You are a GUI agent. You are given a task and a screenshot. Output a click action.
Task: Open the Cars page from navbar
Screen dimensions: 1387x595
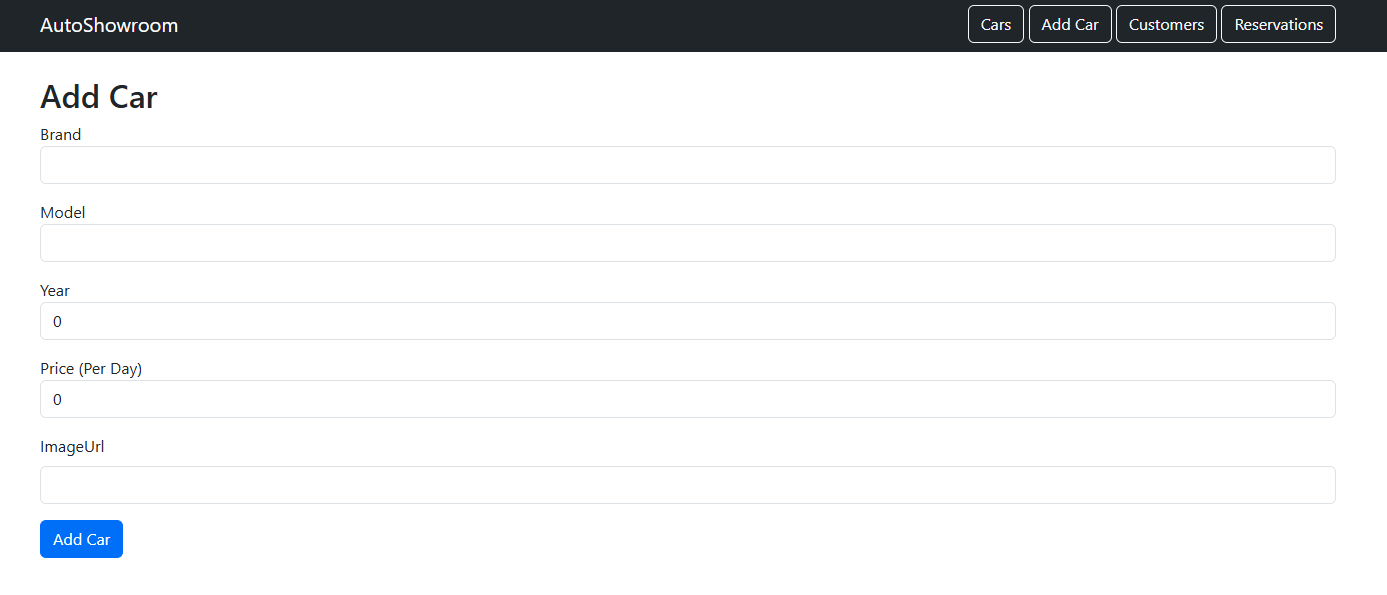coord(995,25)
